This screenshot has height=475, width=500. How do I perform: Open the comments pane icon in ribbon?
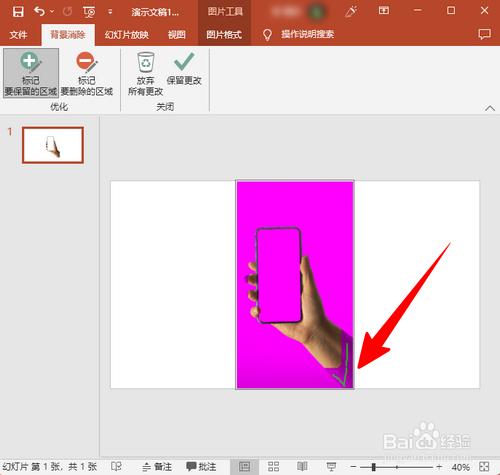[484, 34]
